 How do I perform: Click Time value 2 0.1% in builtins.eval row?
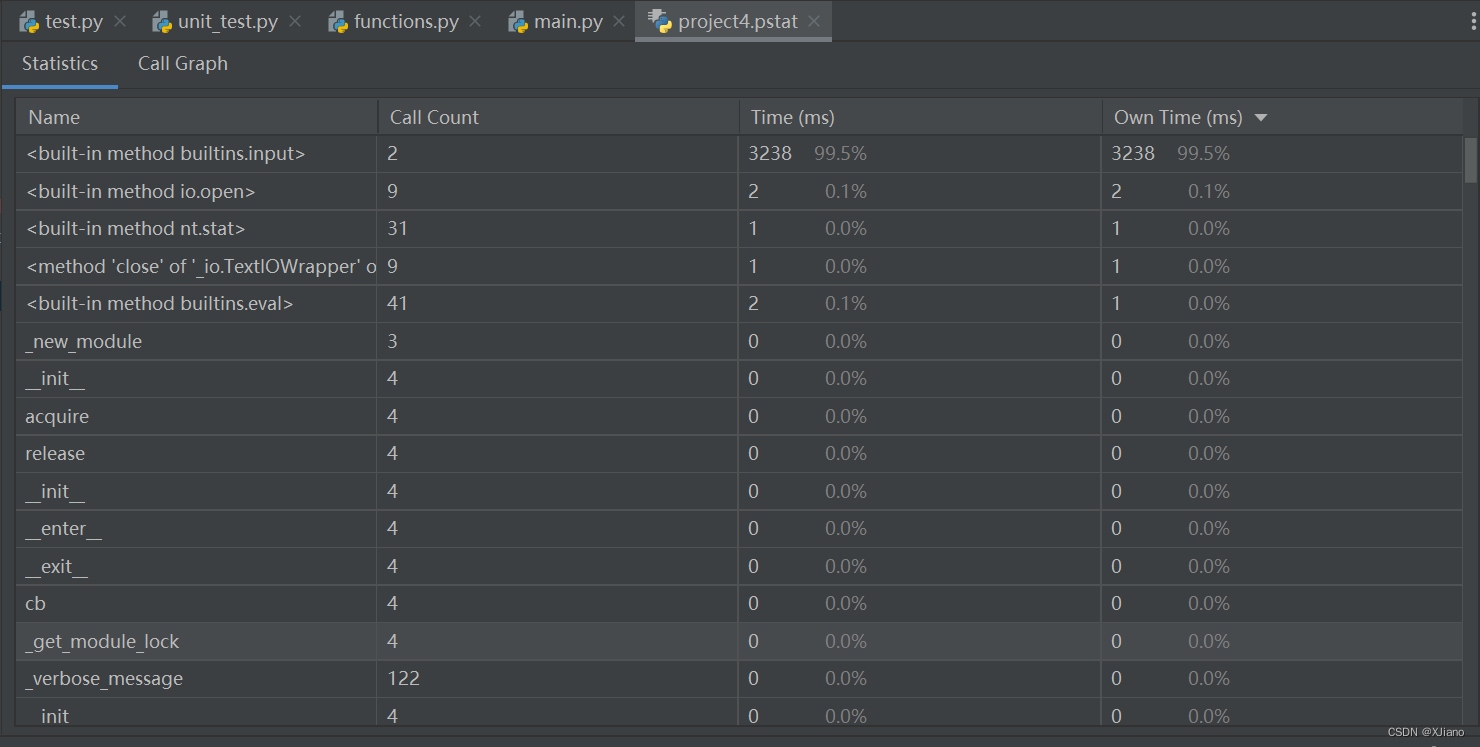pyautogui.click(x=807, y=304)
